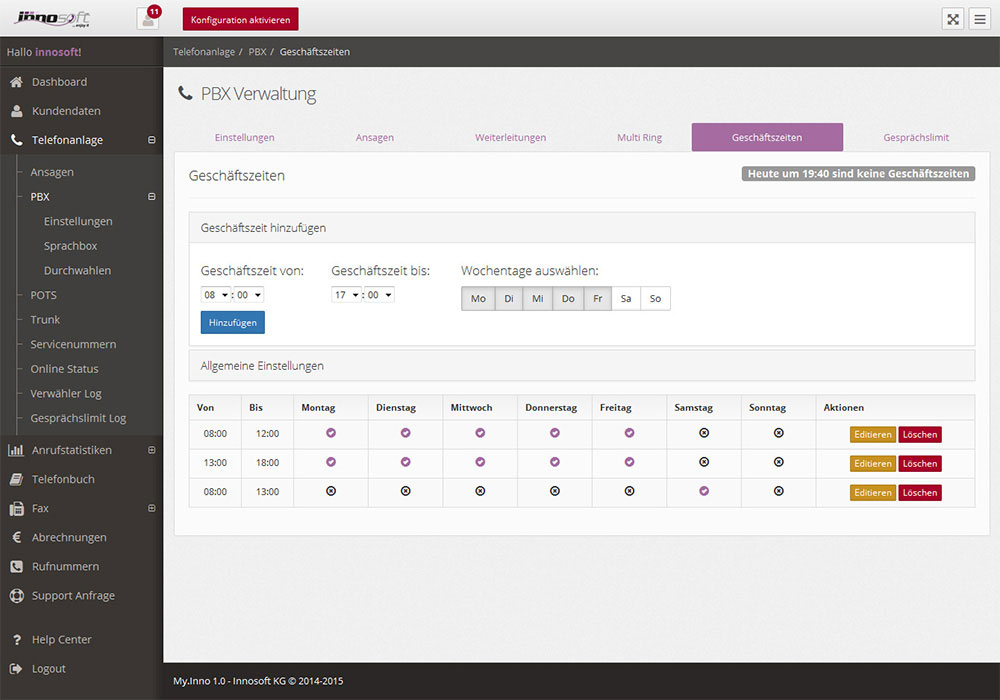Click the innosoft logo
Viewport: 1000px width, 700px height.
coord(52,18)
